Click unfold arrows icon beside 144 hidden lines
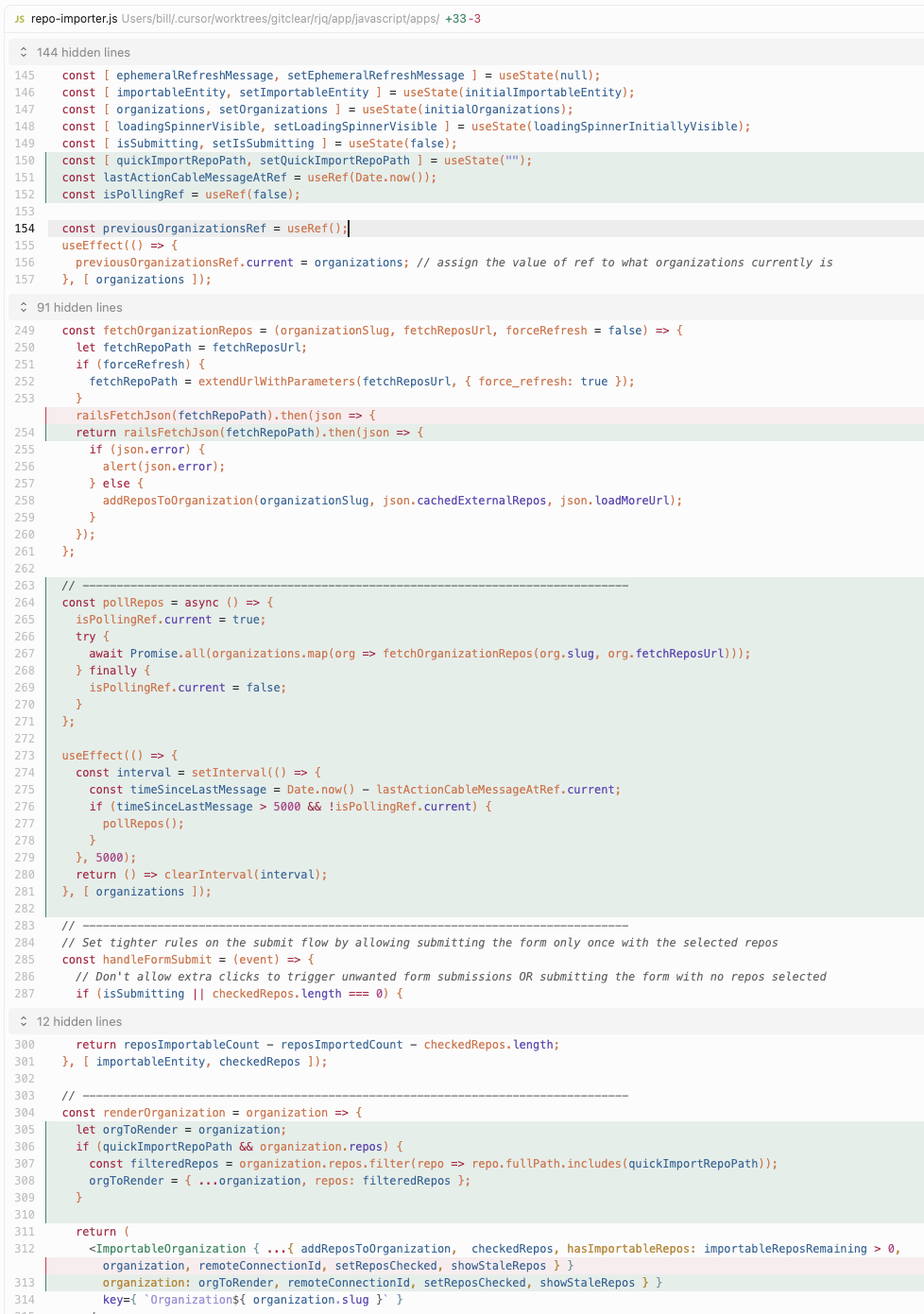Screen dimensions: 924x1314 click(x=24, y=53)
